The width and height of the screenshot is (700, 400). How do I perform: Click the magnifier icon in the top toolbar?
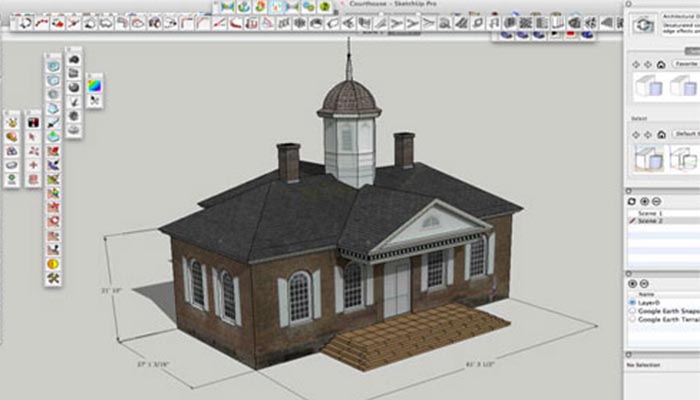445,23
